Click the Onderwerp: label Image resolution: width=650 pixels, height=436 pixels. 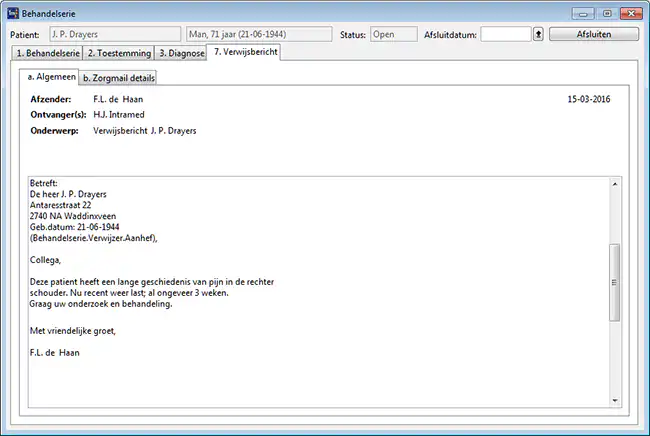pos(54,131)
